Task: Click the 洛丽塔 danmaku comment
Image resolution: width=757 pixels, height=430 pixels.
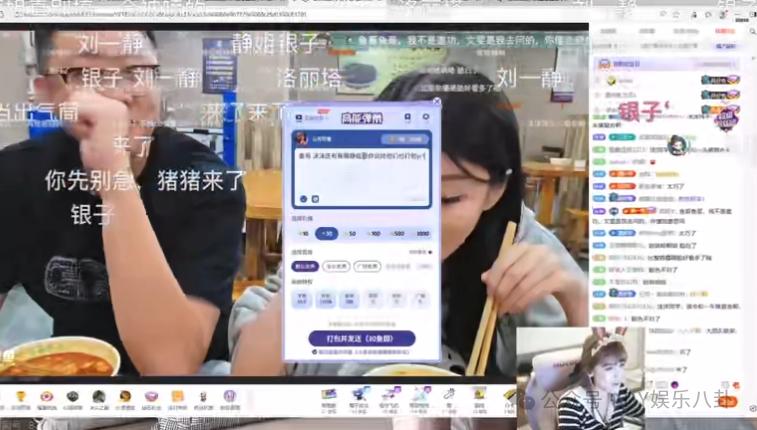Action: point(309,78)
